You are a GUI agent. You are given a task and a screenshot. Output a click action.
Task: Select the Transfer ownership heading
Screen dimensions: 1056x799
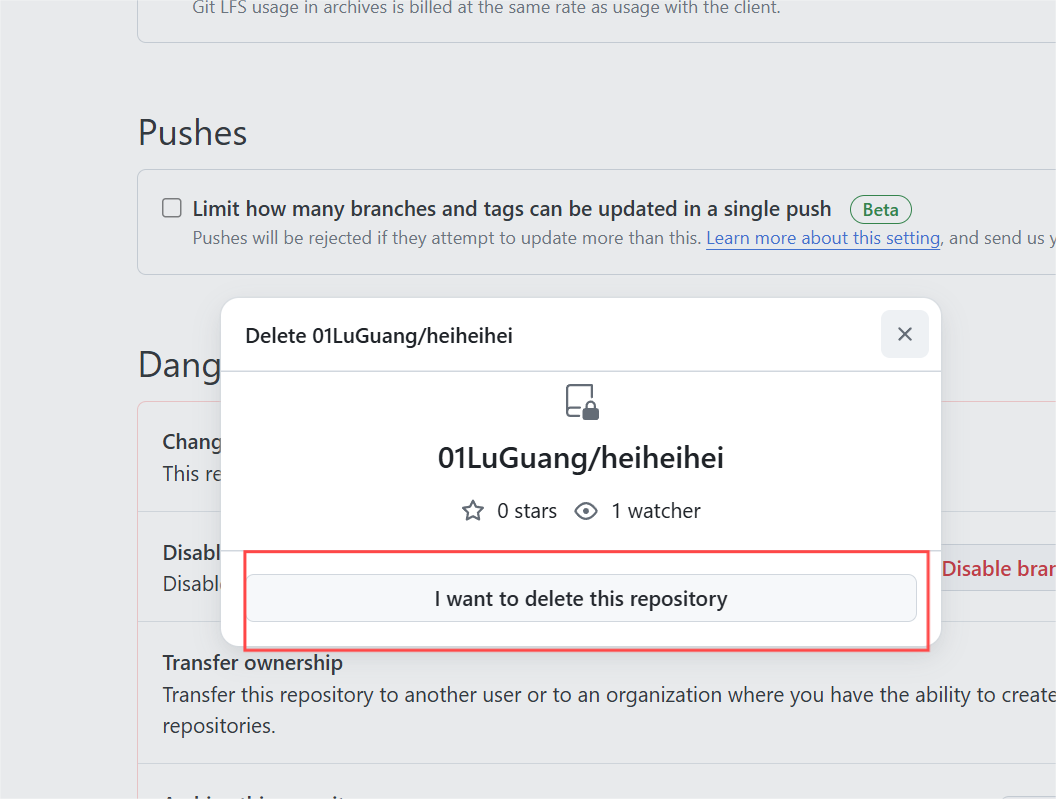pyautogui.click(x=253, y=663)
